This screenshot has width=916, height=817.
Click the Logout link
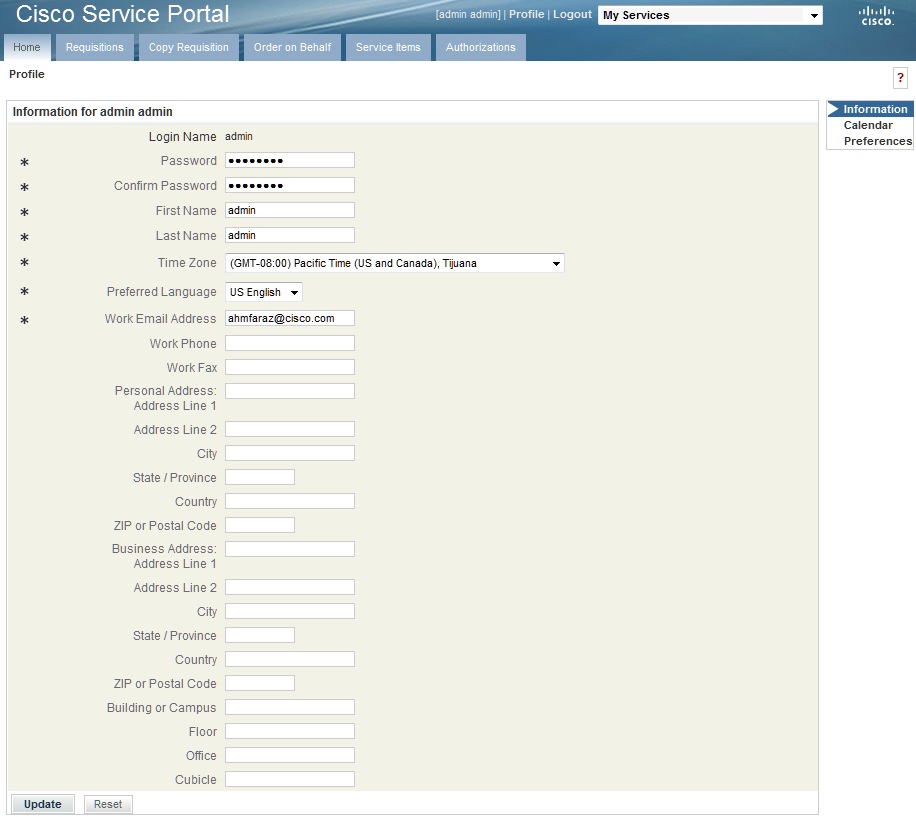tap(572, 15)
